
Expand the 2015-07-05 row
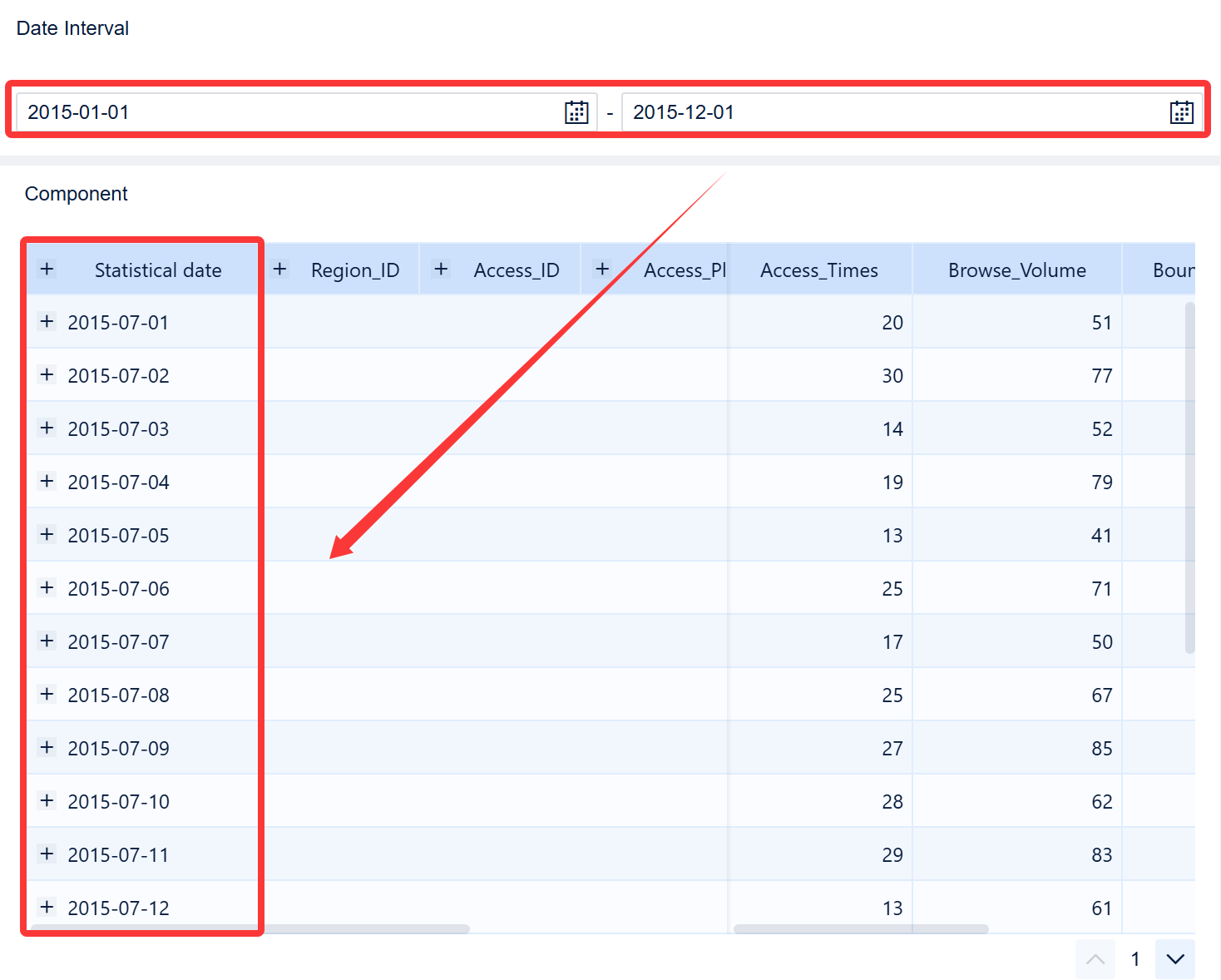[x=47, y=535]
